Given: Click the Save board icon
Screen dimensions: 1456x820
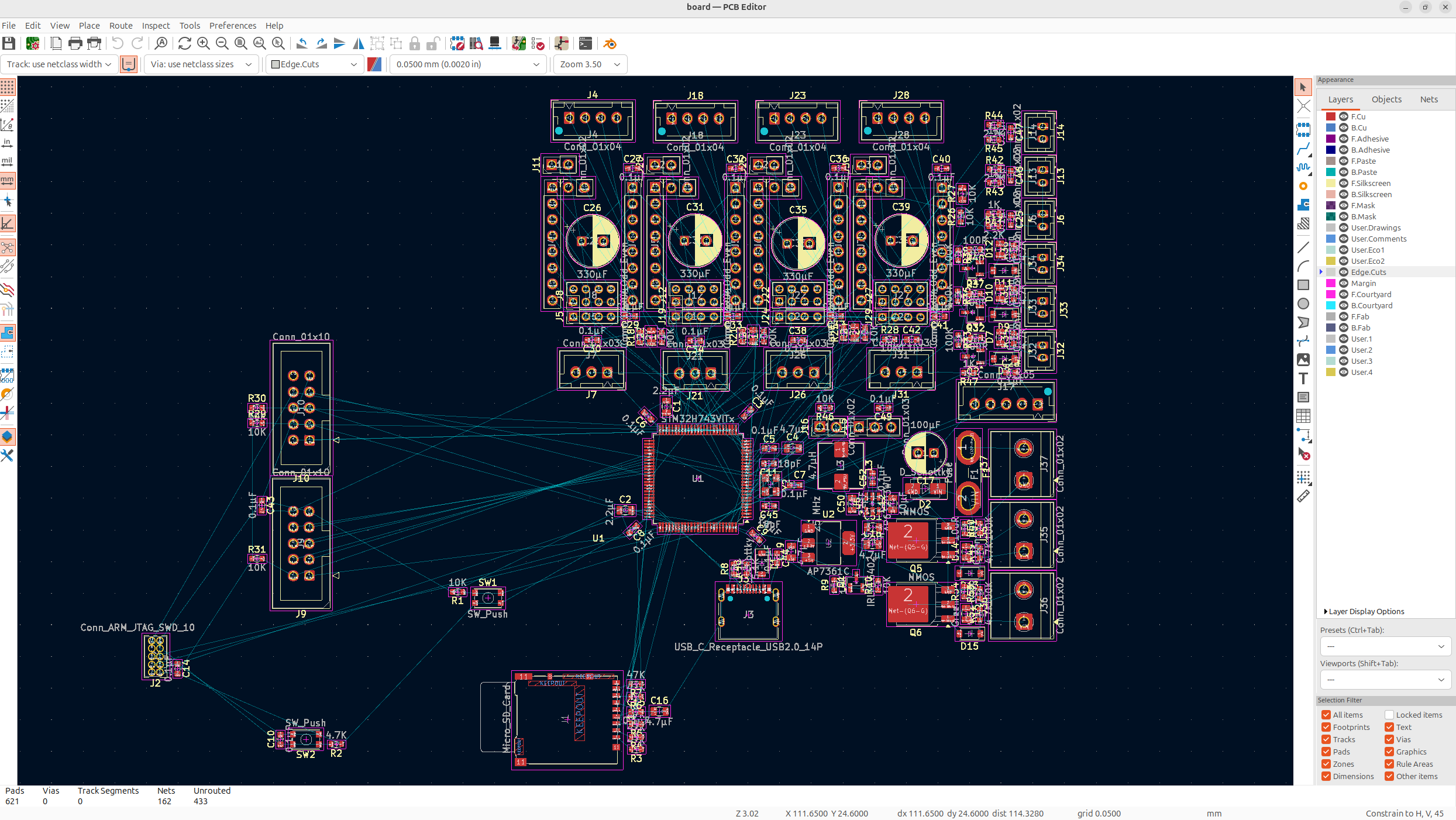Looking at the screenshot, I should coord(9,44).
